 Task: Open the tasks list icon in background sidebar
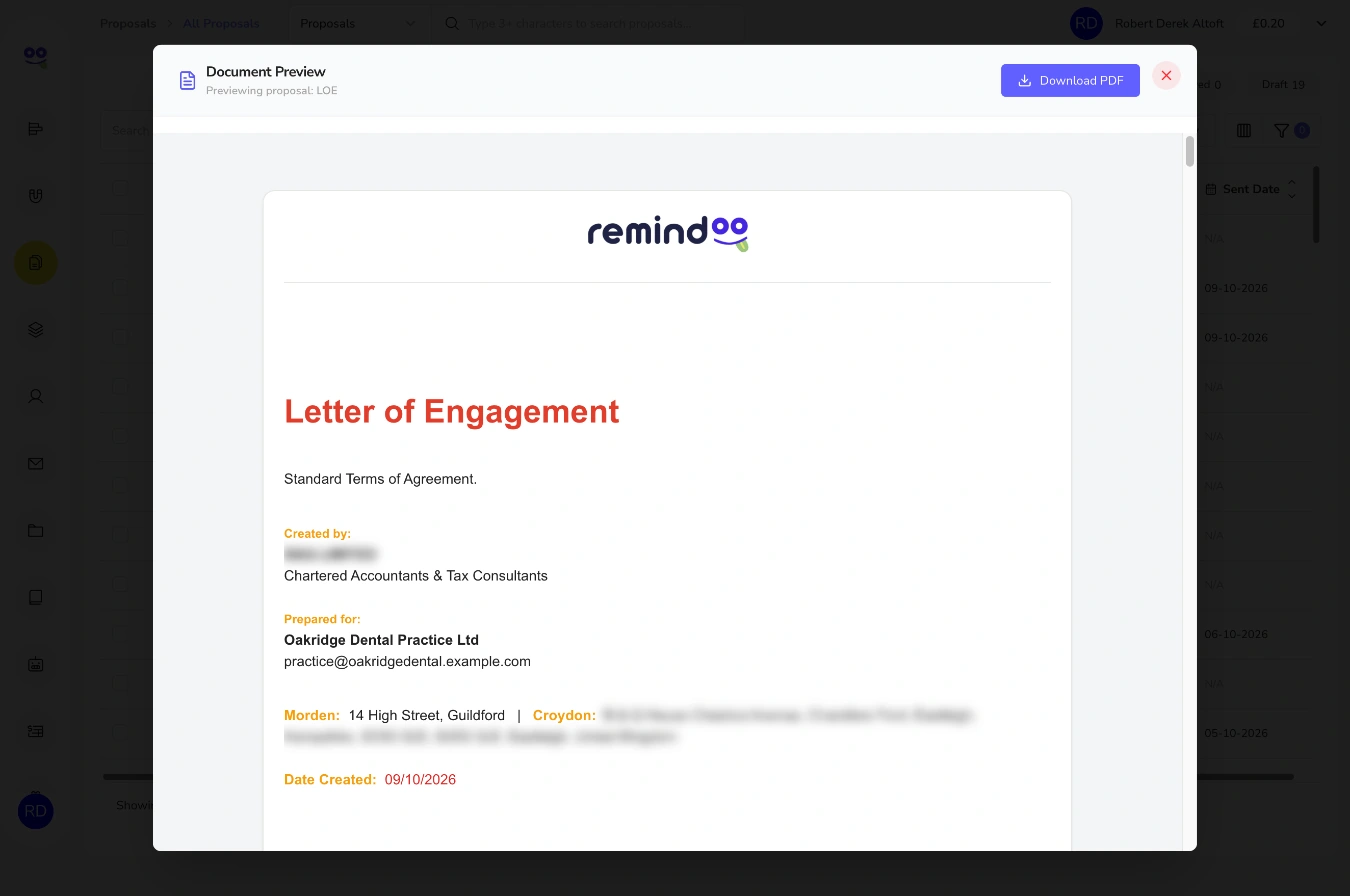click(x=36, y=129)
